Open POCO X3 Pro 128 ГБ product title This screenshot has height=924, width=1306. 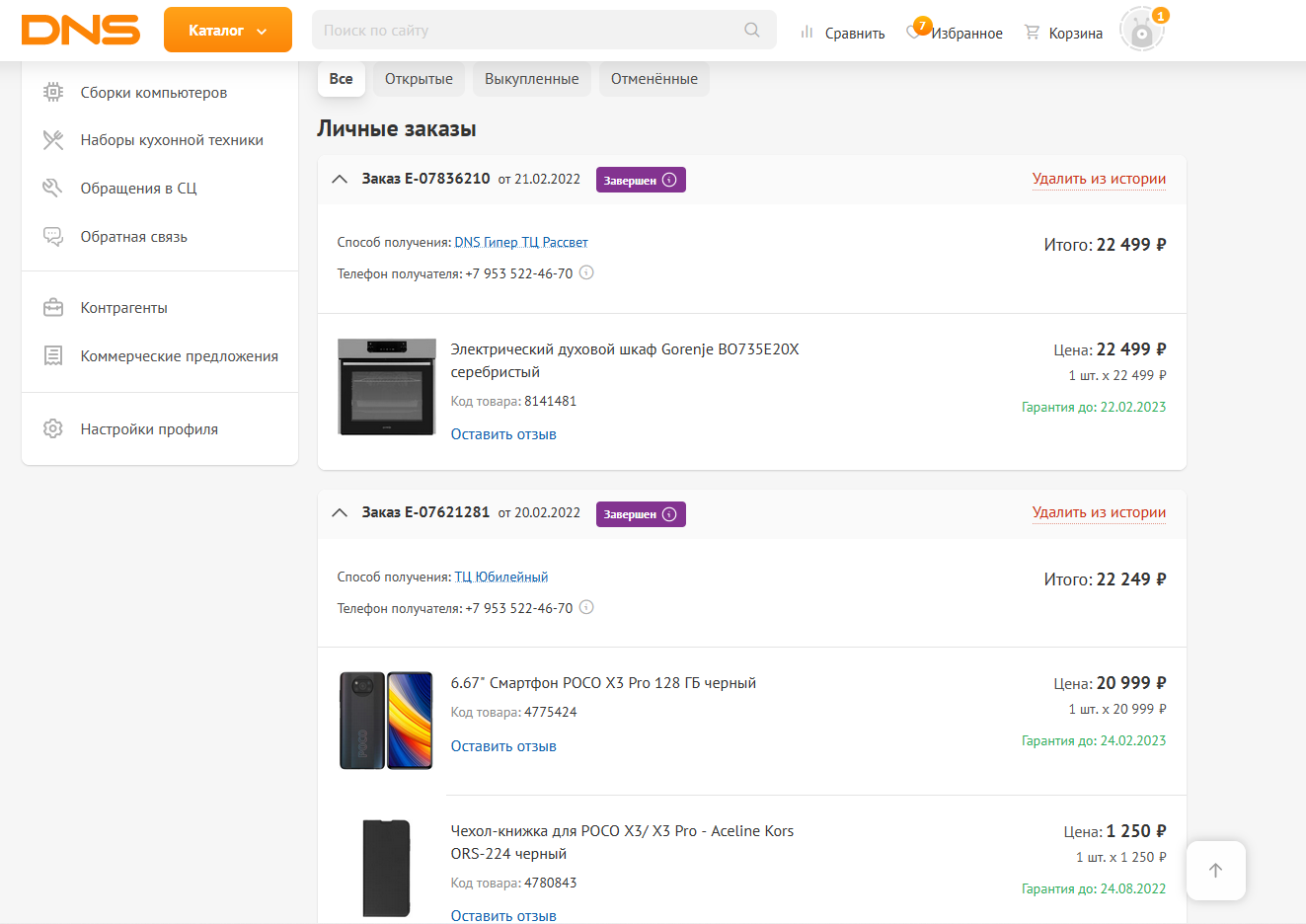click(603, 683)
